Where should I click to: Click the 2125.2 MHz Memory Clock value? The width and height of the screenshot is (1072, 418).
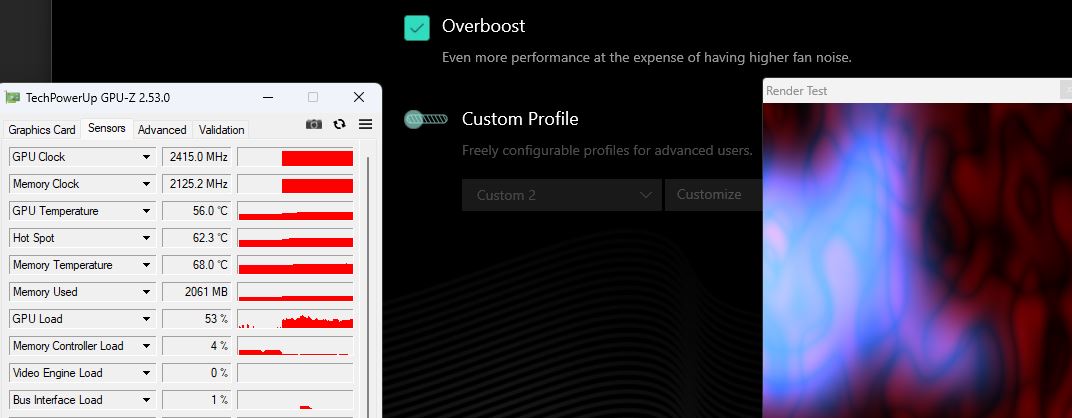(197, 184)
